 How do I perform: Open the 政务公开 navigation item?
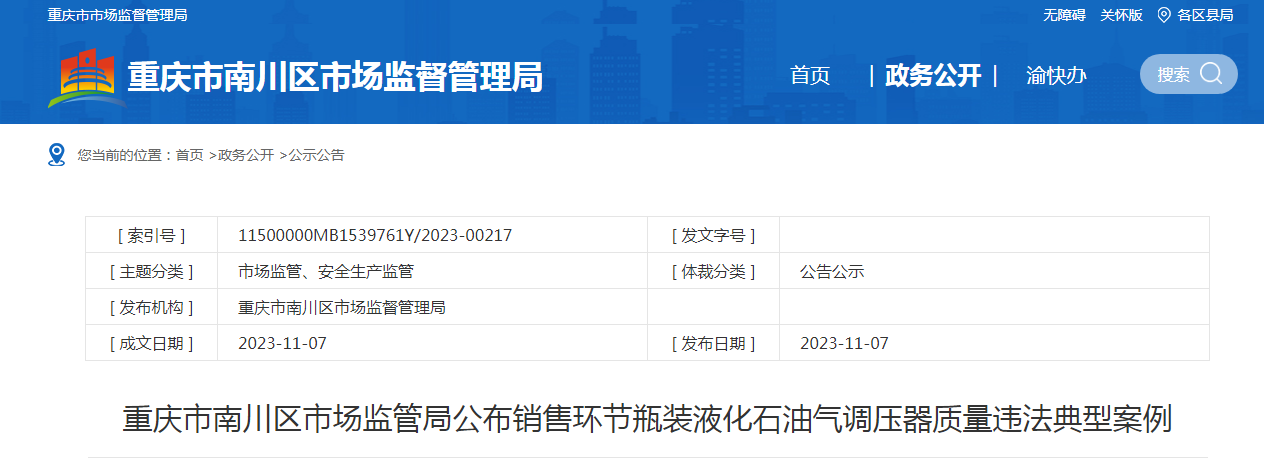click(x=933, y=75)
